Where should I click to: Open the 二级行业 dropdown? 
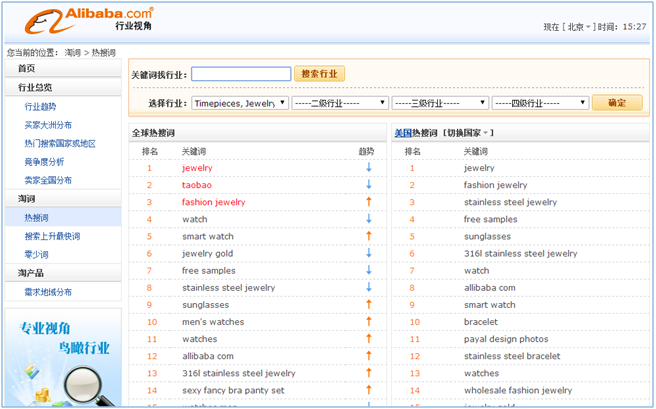(340, 103)
